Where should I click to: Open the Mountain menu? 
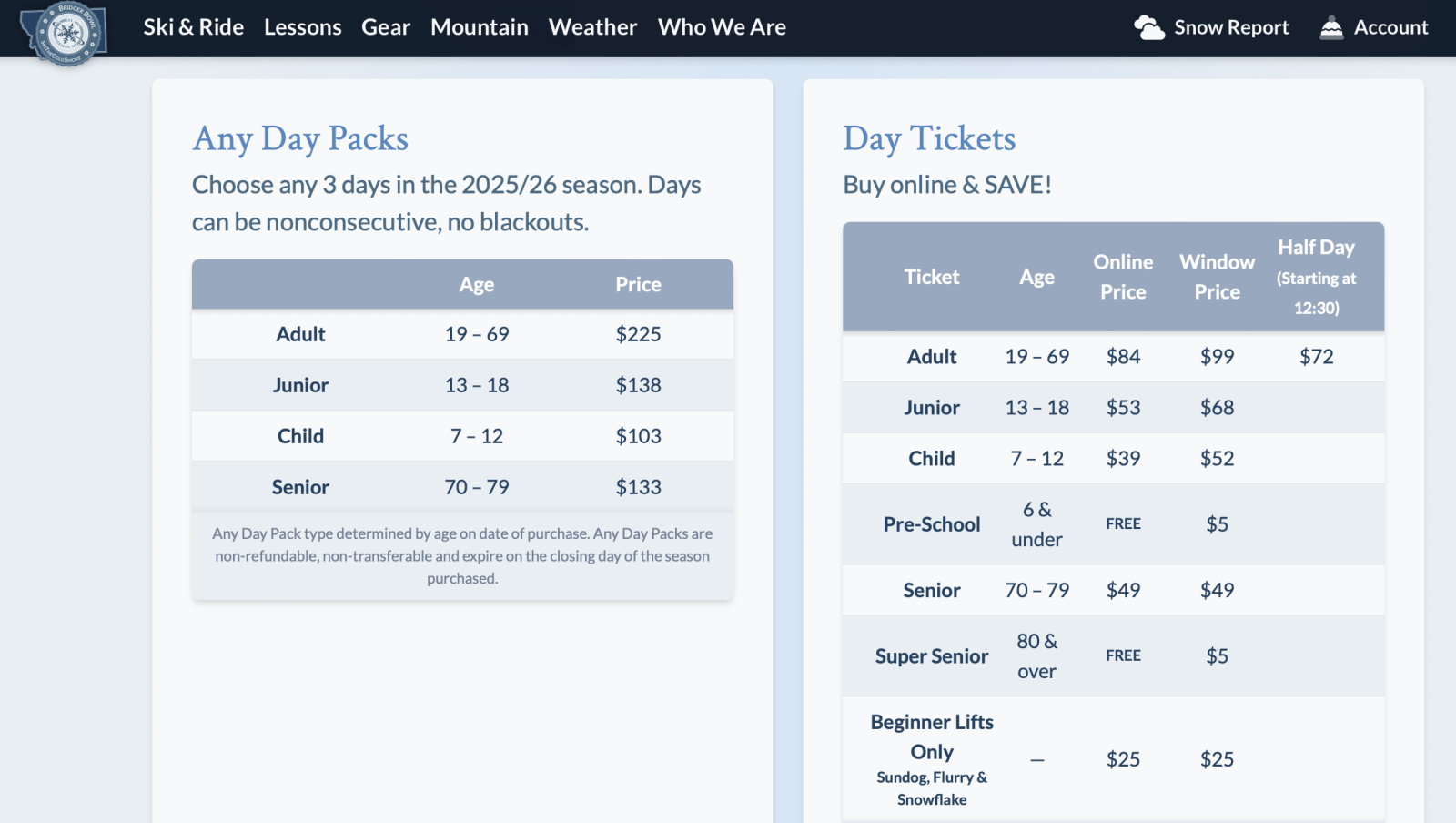(x=480, y=26)
